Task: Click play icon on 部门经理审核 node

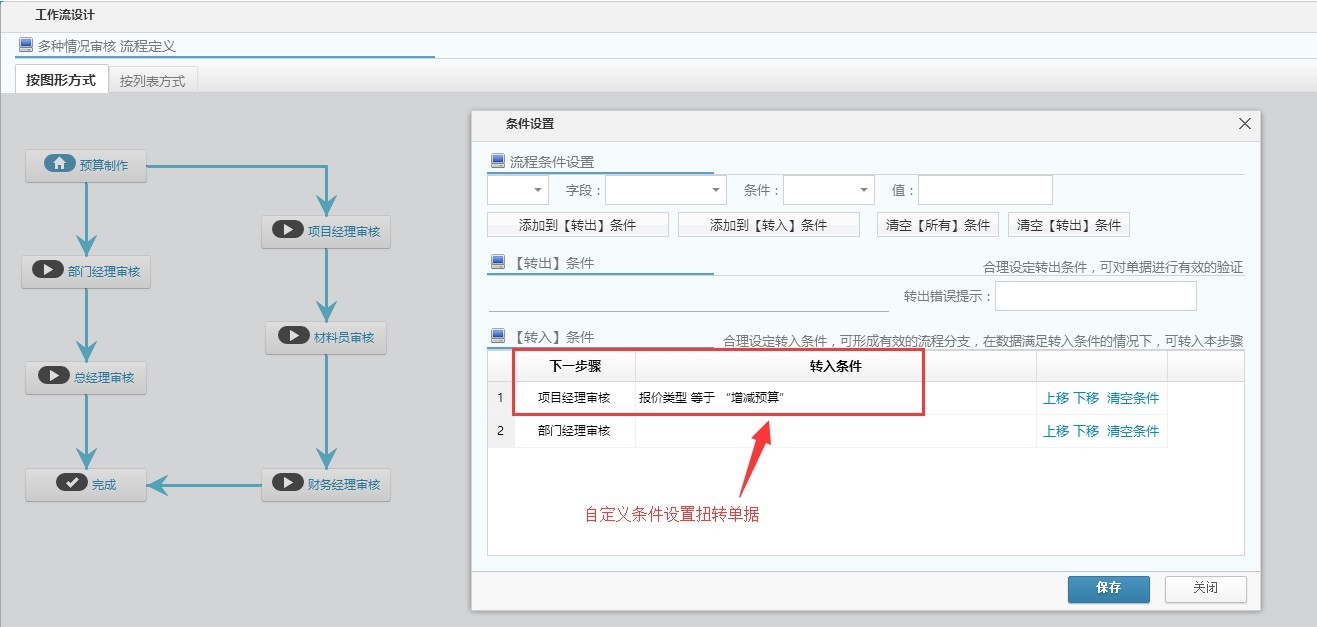Action: point(47,270)
